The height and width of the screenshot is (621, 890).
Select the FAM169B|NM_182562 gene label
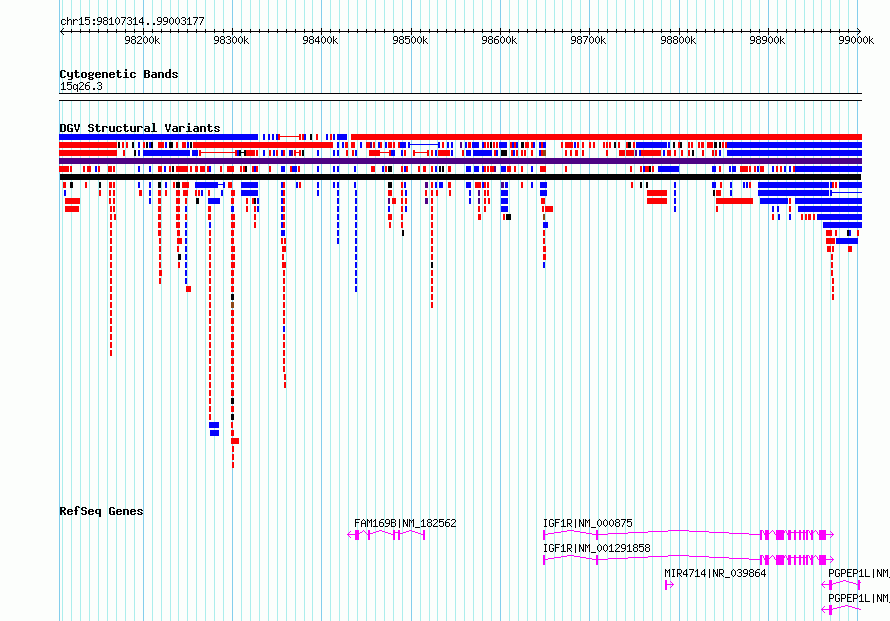405,523
